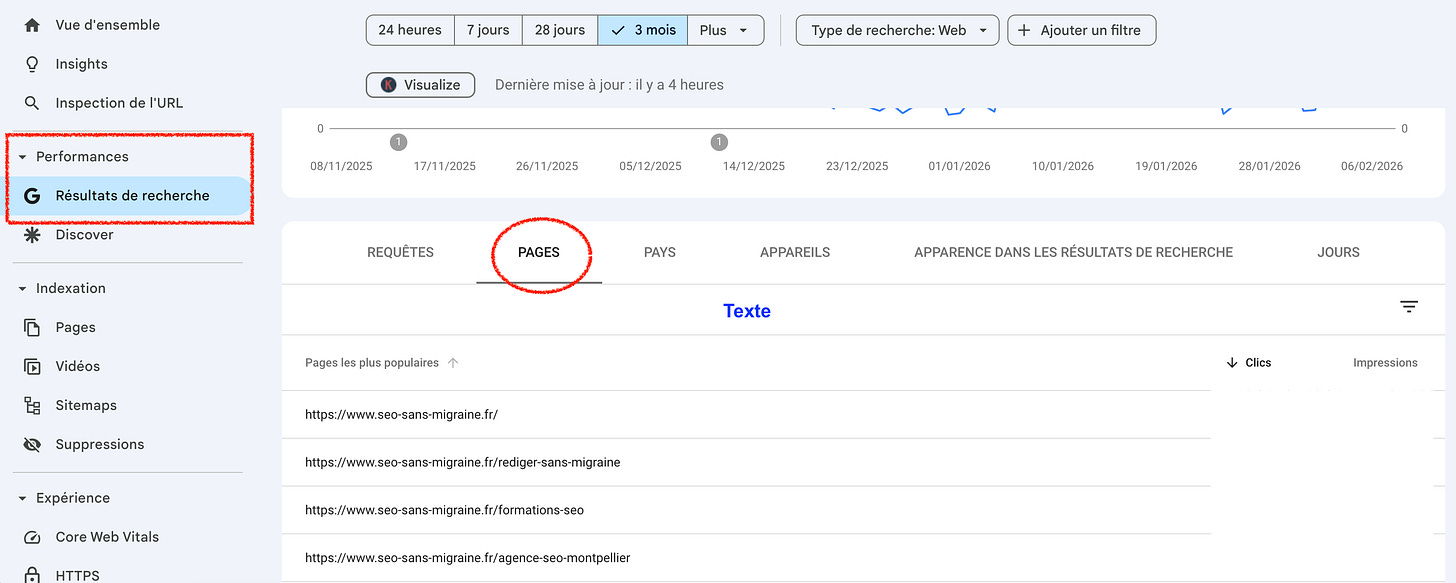Image resolution: width=1456 pixels, height=583 pixels.
Task: Sort by the Impressions column header
Action: pyautogui.click(x=1385, y=363)
